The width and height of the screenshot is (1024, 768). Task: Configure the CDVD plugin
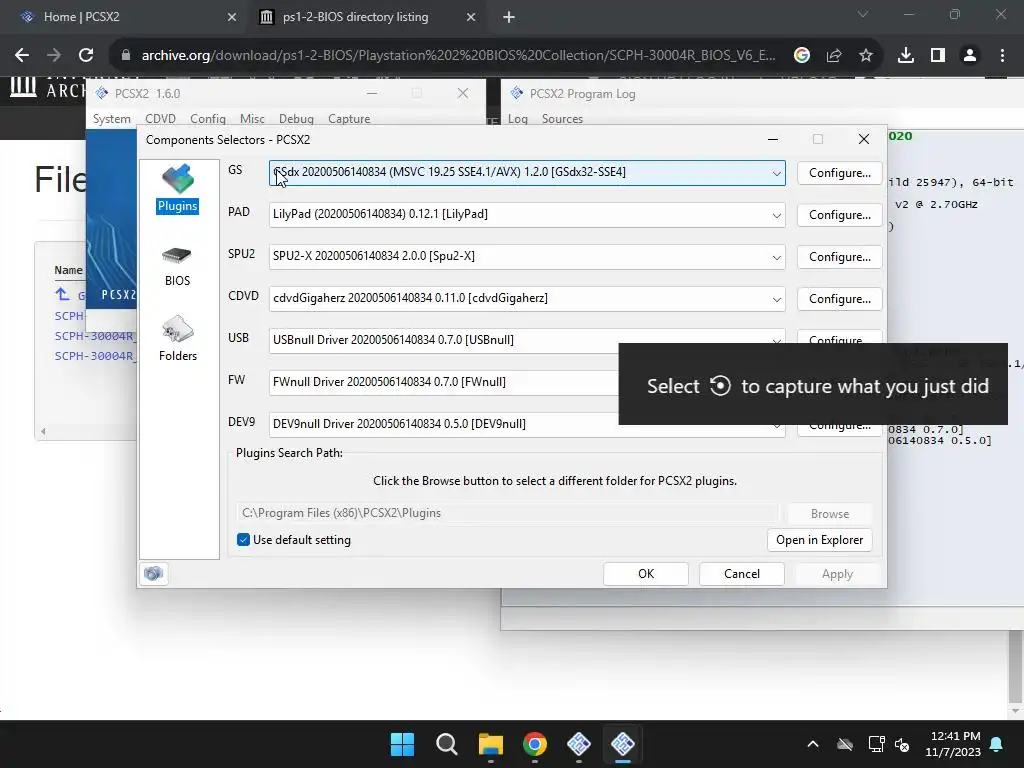point(839,299)
